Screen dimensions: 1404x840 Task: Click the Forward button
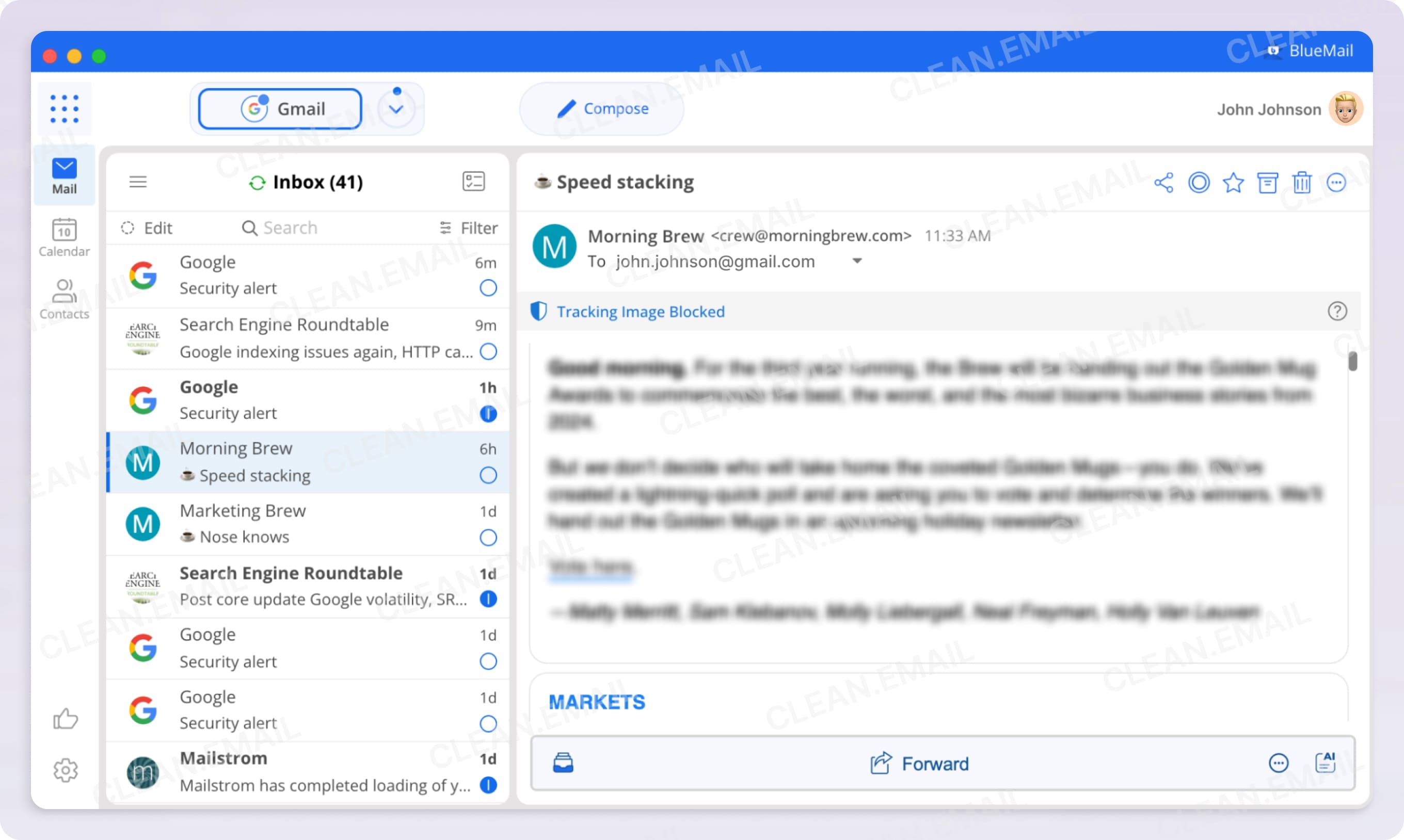pos(918,763)
